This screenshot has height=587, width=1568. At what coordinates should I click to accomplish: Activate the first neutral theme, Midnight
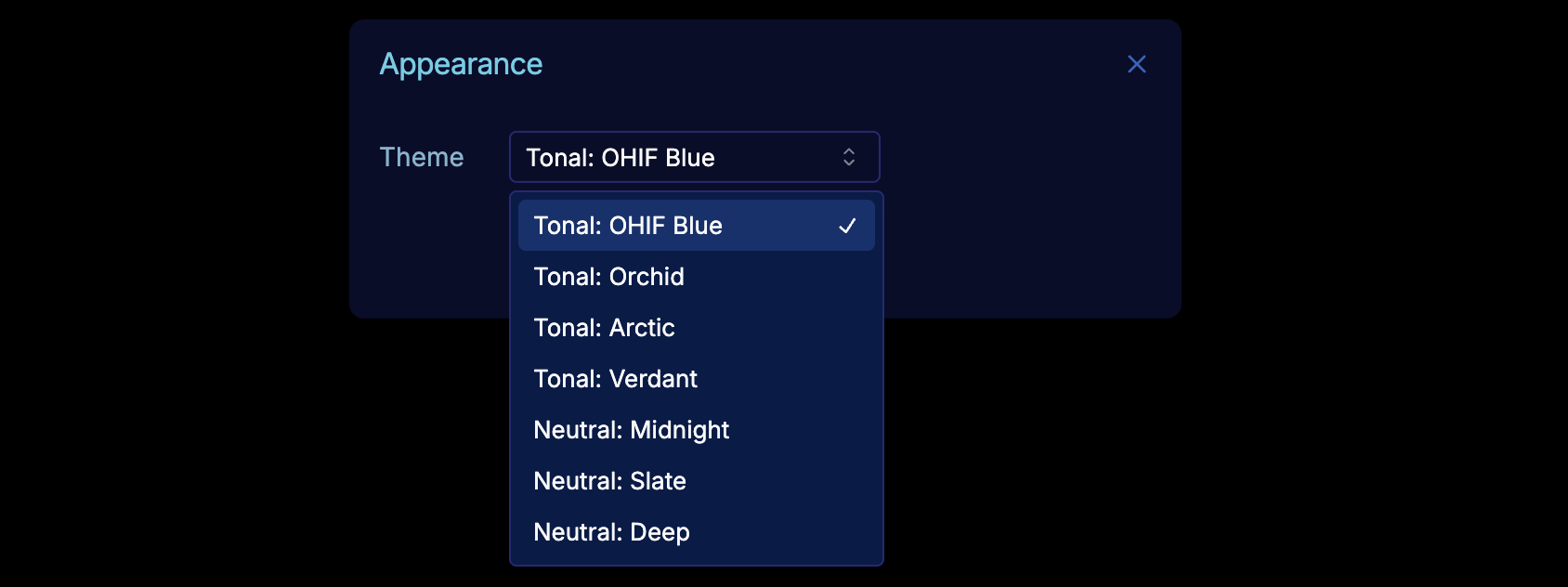coord(696,430)
